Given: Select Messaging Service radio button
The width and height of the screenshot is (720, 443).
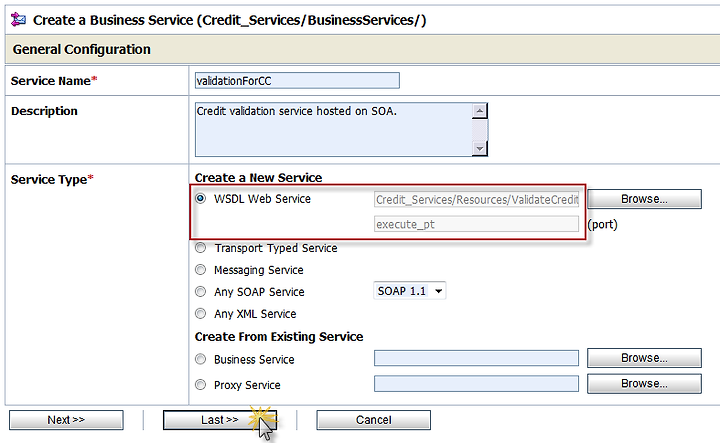Looking at the screenshot, I should [x=201, y=269].
